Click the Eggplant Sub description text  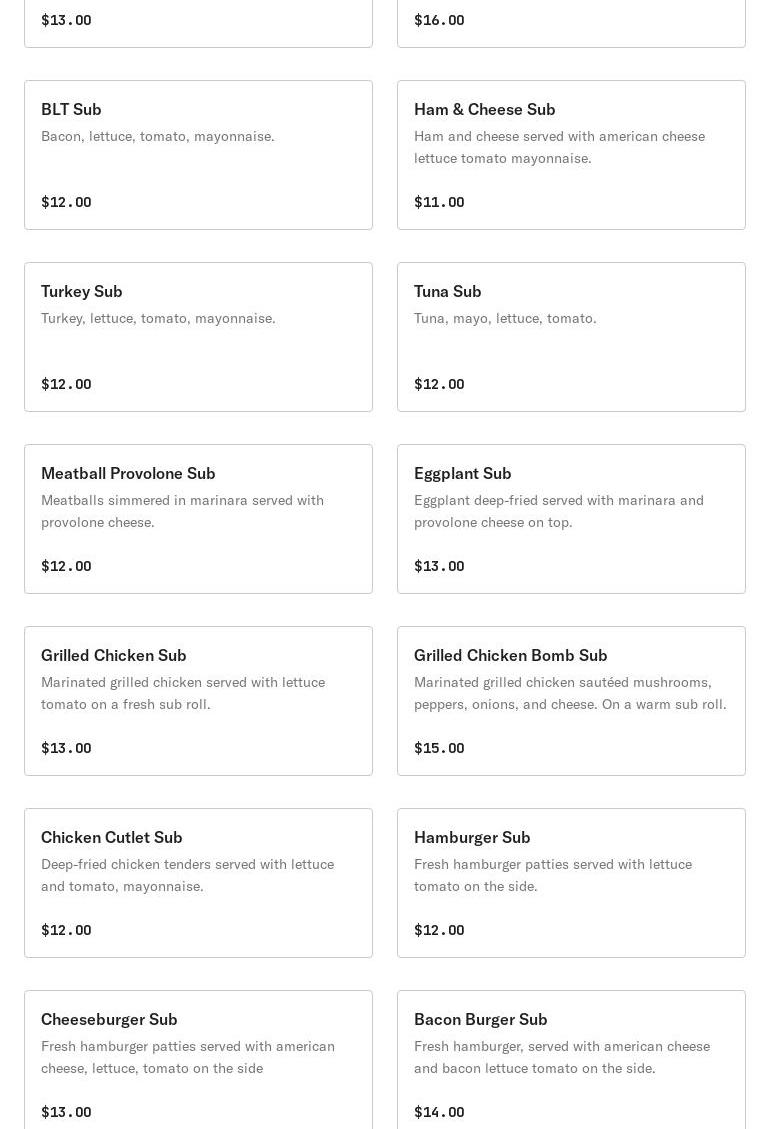point(559,511)
